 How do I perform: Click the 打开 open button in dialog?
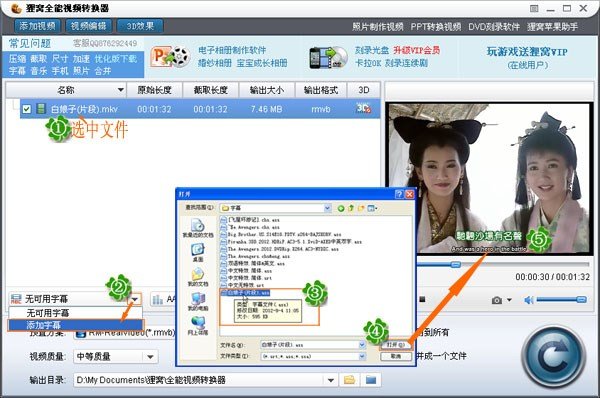pos(396,345)
